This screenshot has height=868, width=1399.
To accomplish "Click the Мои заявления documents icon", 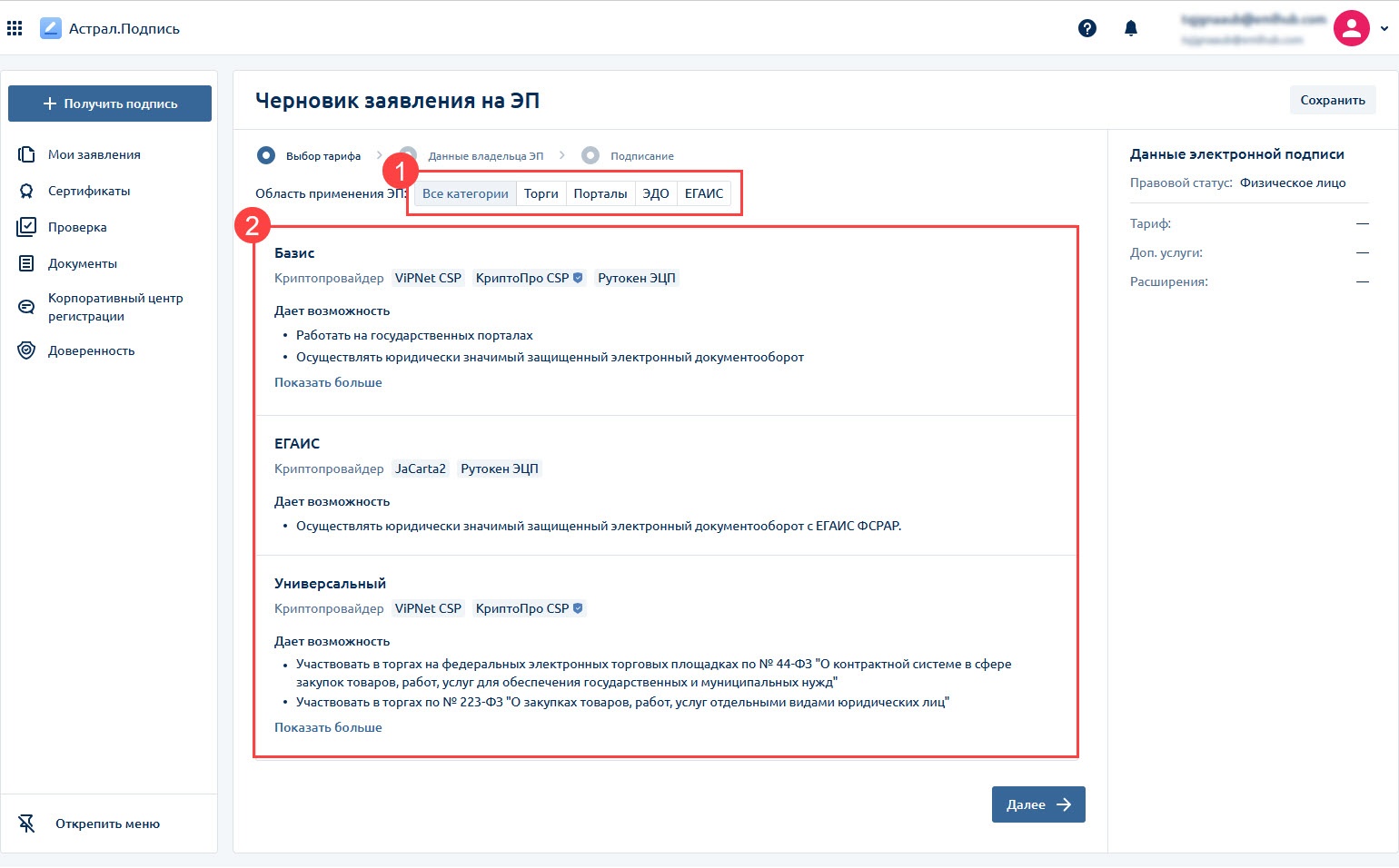I will click(x=26, y=154).
